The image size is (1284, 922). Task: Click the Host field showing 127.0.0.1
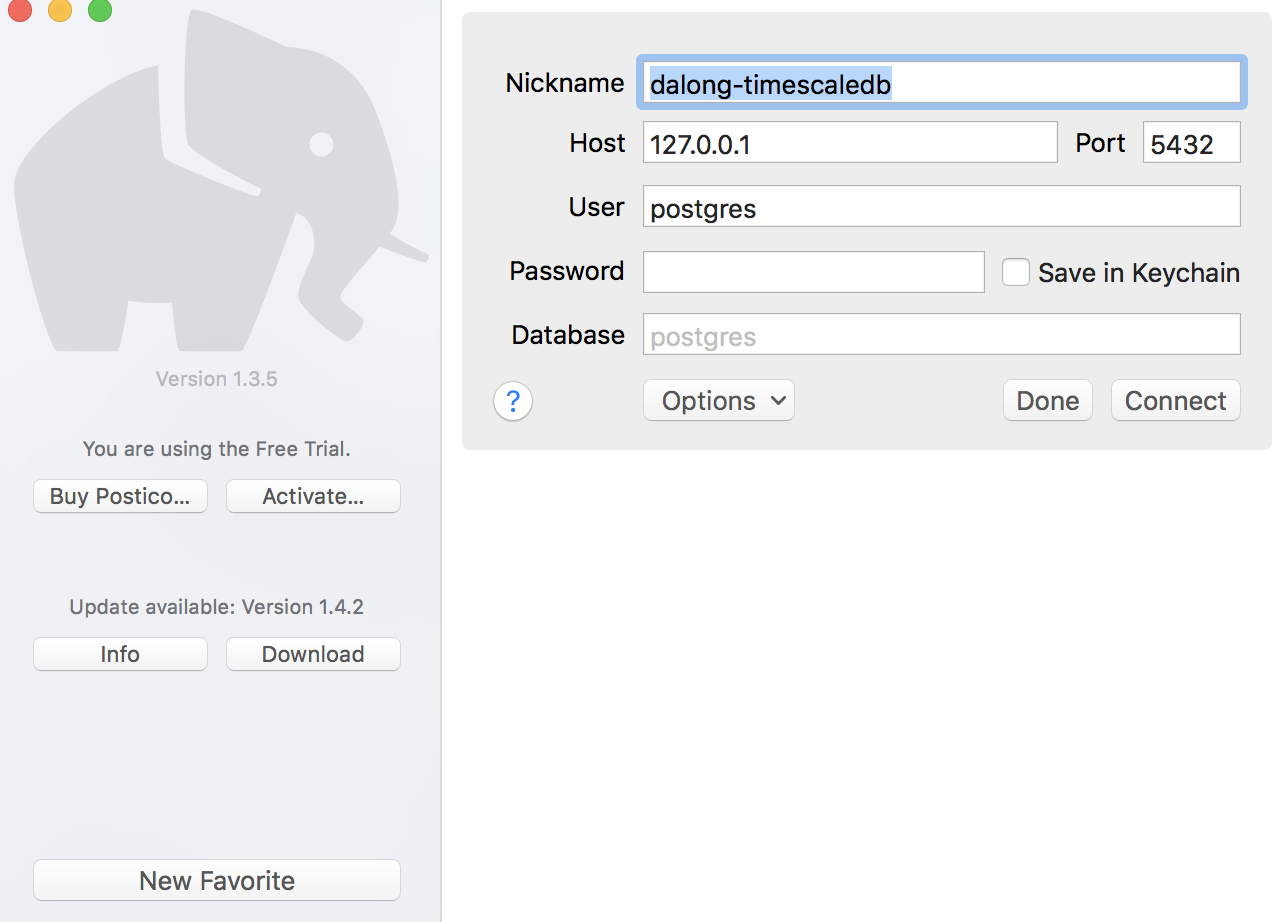click(850, 143)
